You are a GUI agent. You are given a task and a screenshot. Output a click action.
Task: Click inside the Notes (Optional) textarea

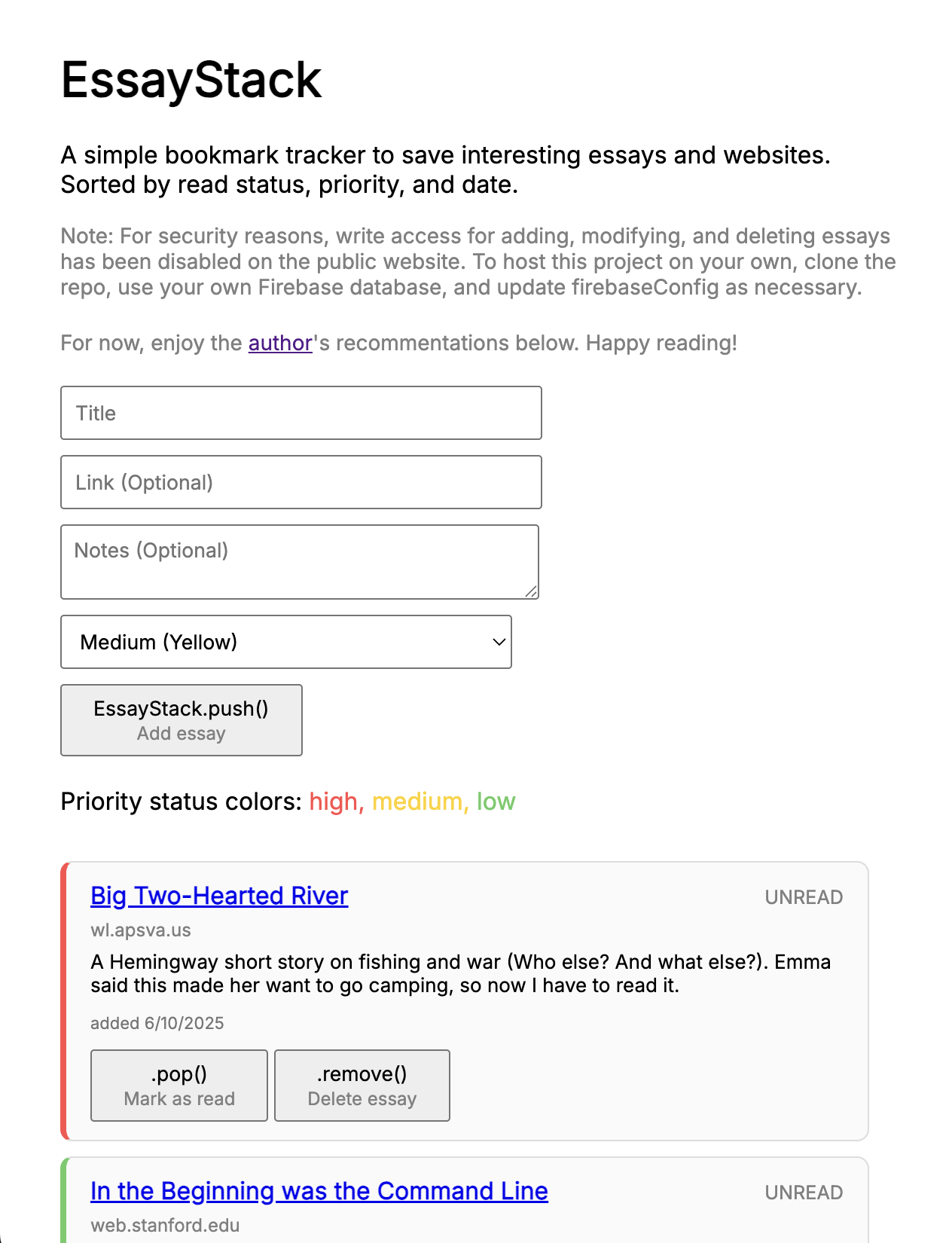299,561
